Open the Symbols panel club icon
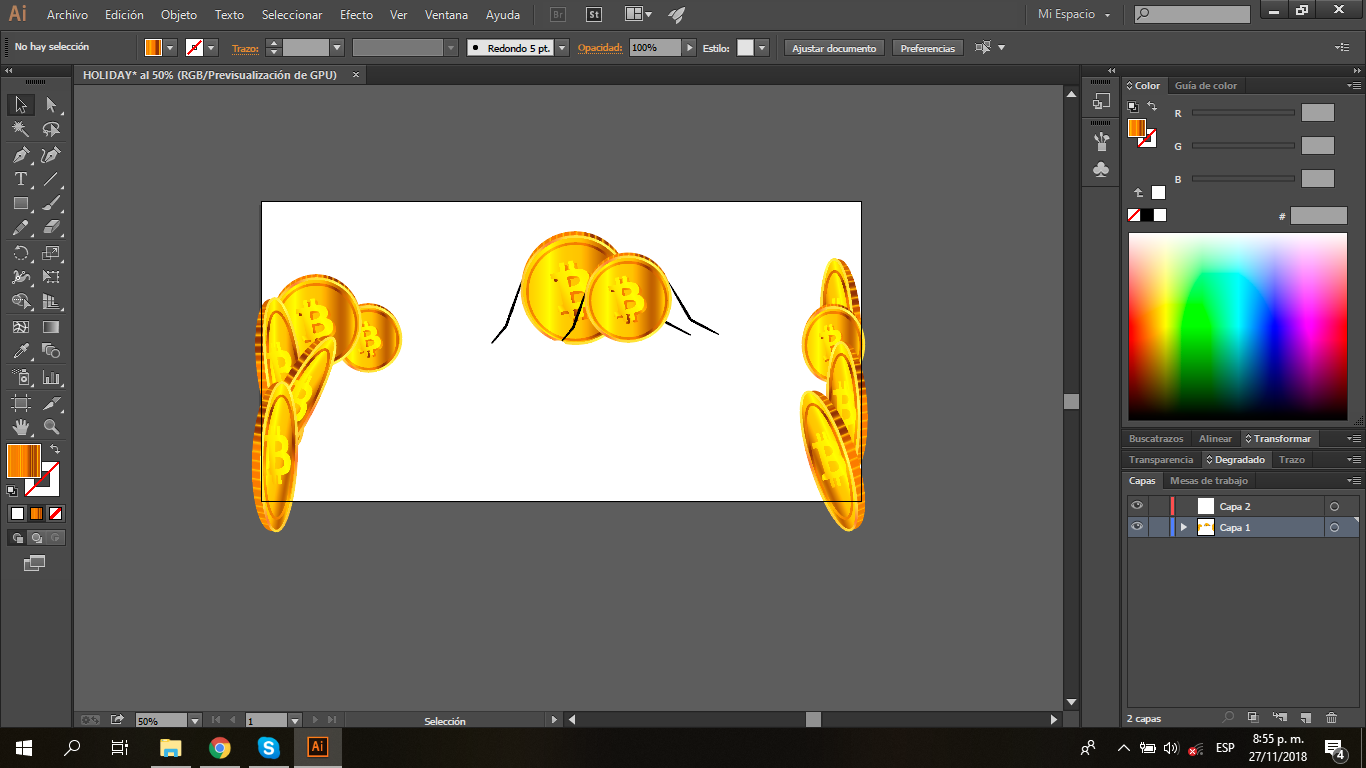 tap(1101, 170)
